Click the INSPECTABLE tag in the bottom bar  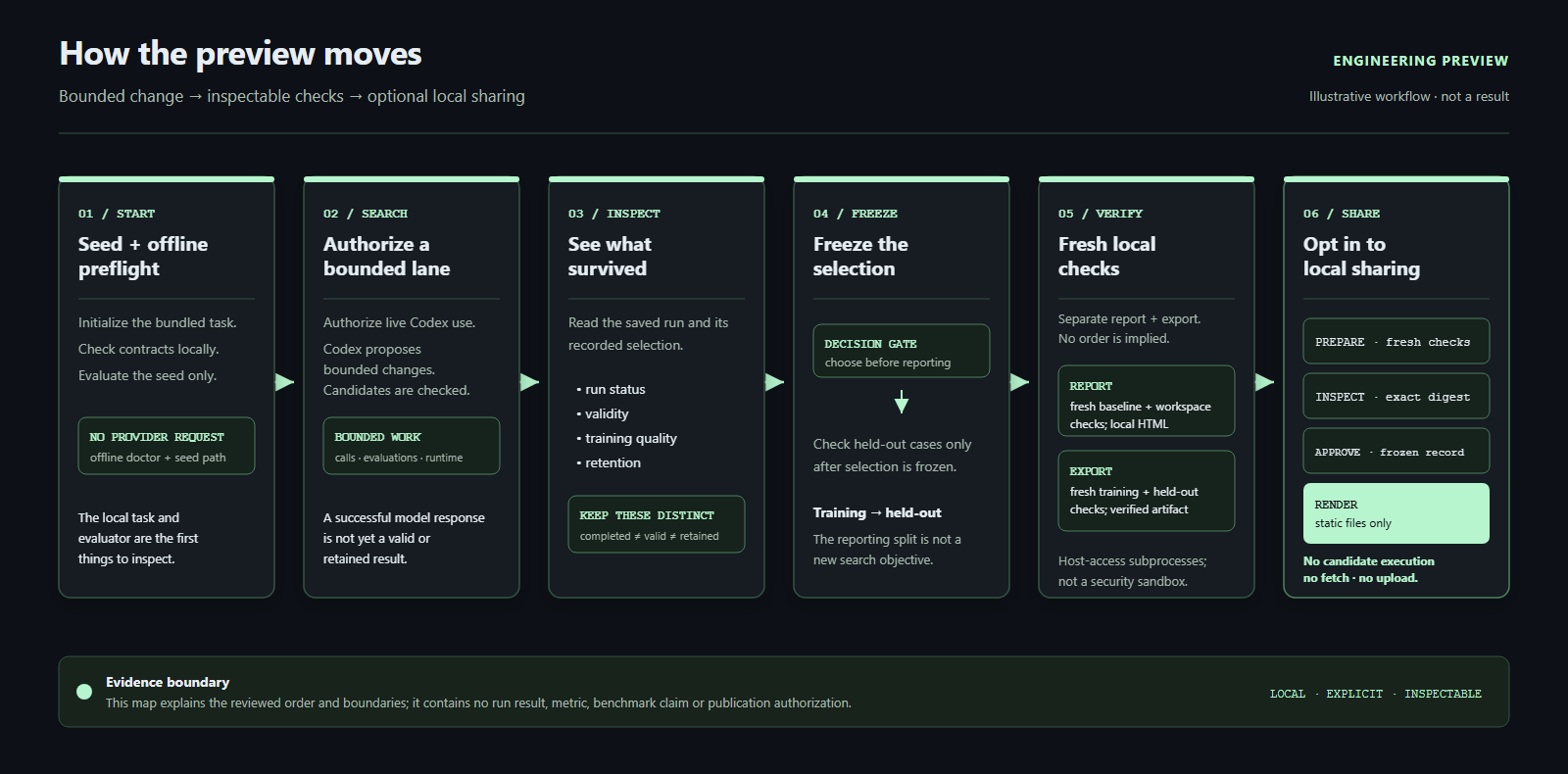click(1443, 694)
